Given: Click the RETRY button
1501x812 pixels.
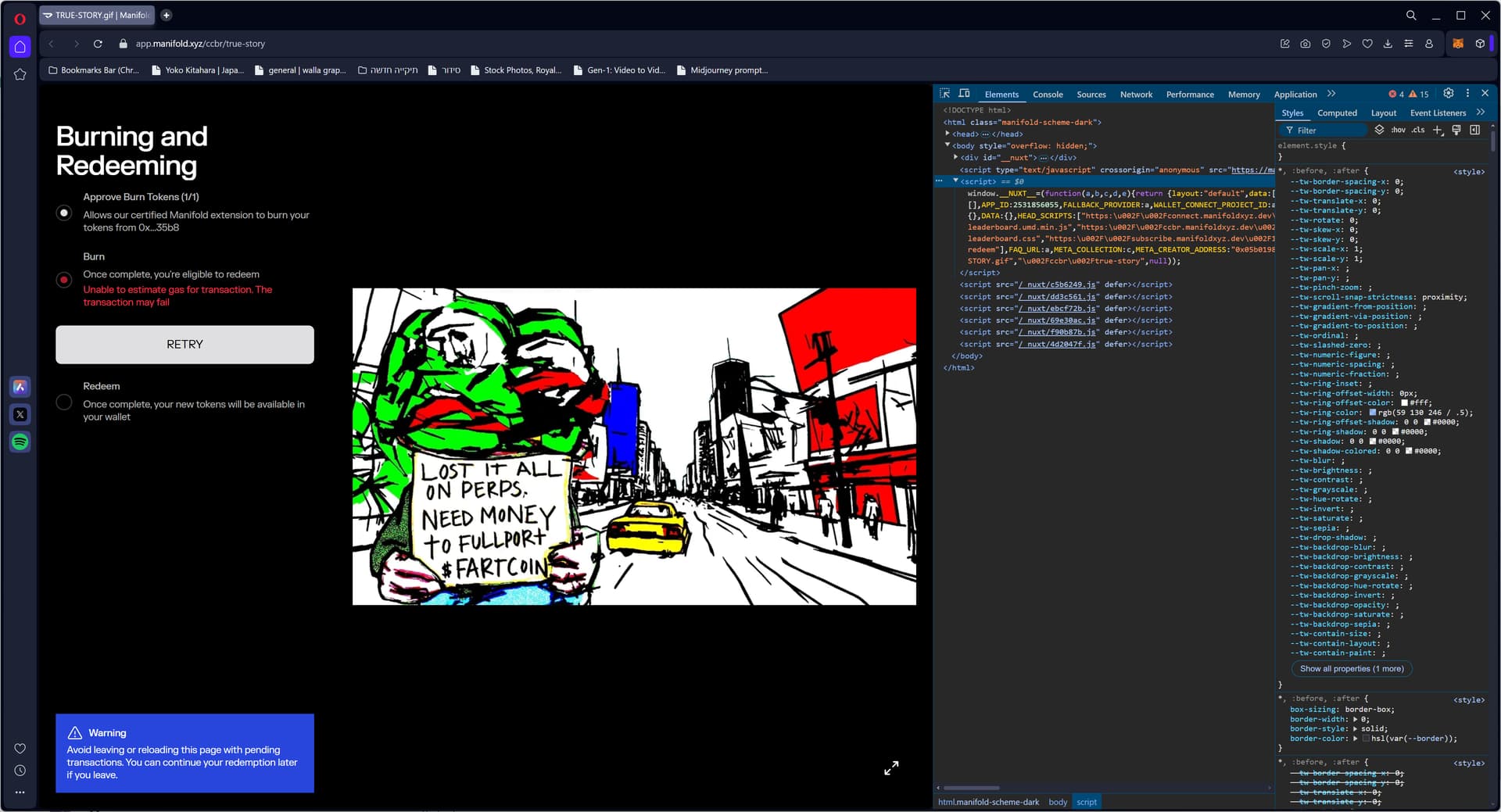Looking at the screenshot, I should tap(184, 345).
